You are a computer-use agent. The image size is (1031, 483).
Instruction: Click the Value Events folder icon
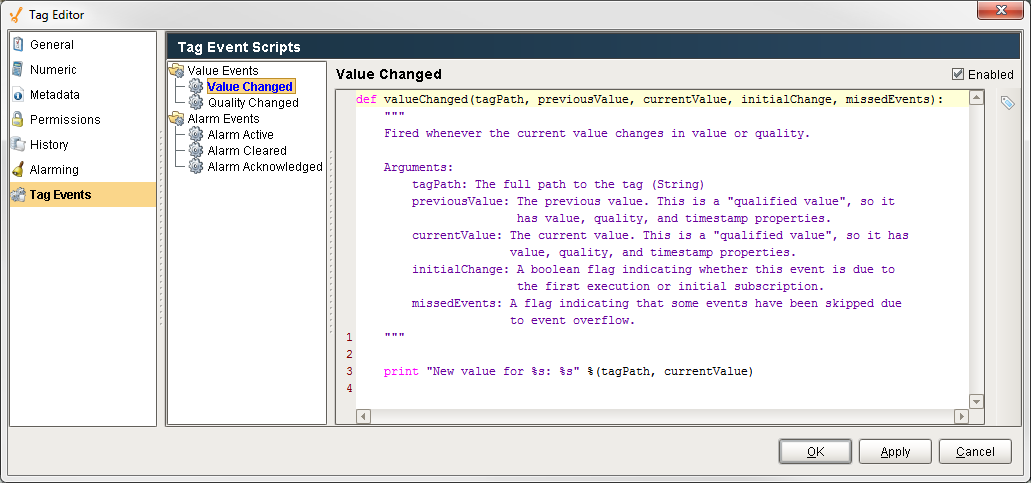(176, 70)
